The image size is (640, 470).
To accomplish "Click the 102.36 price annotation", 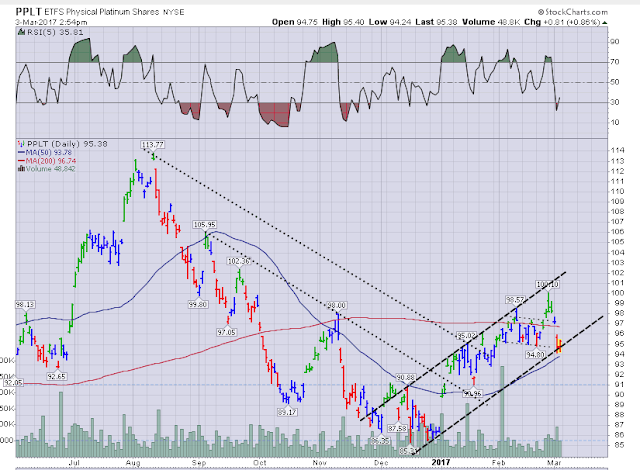I will [239, 261].
